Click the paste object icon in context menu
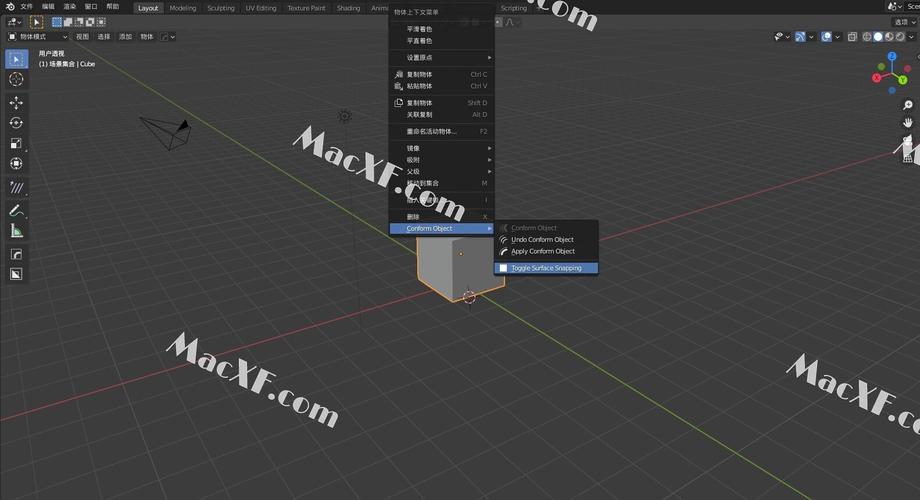 pyautogui.click(x=398, y=86)
